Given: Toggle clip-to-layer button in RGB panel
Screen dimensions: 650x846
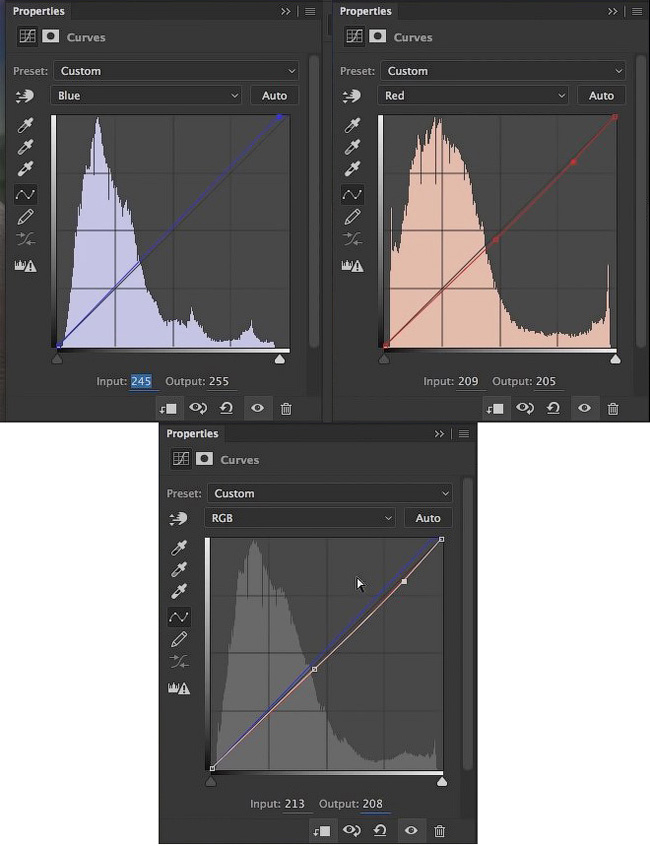Looking at the screenshot, I should point(322,830).
